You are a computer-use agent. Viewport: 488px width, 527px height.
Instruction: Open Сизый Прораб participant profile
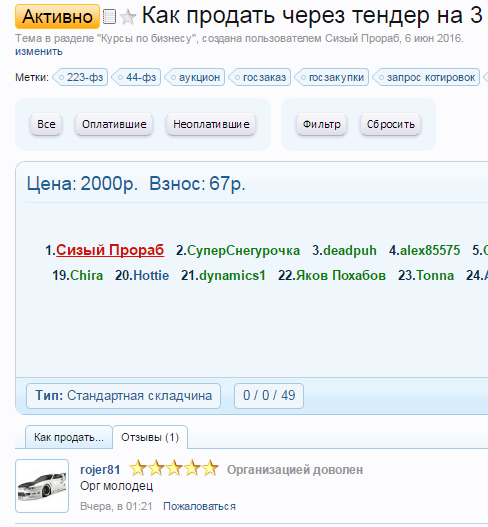point(110,250)
